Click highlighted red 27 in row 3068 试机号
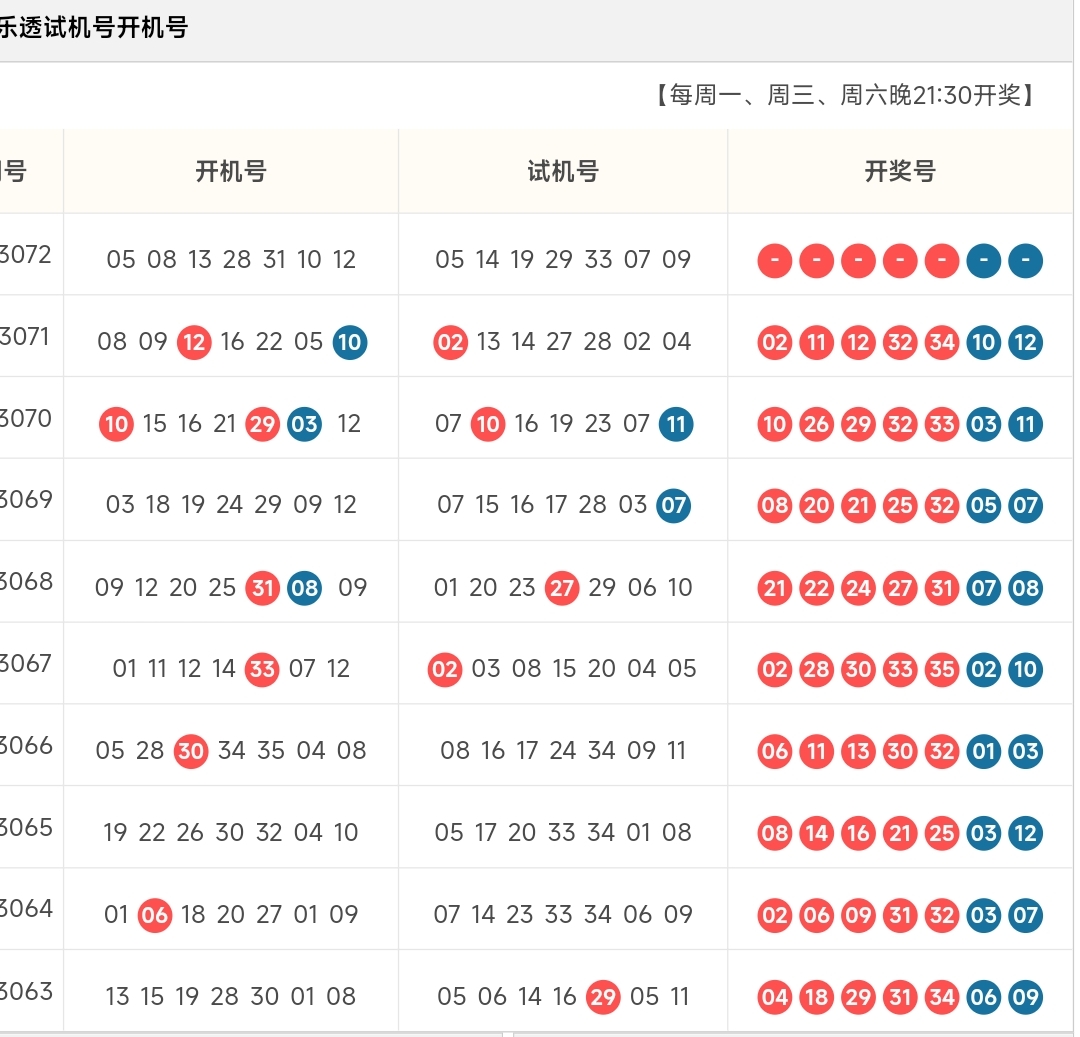The height and width of the screenshot is (1037, 1080). pyautogui.click(x=562, y=588)
